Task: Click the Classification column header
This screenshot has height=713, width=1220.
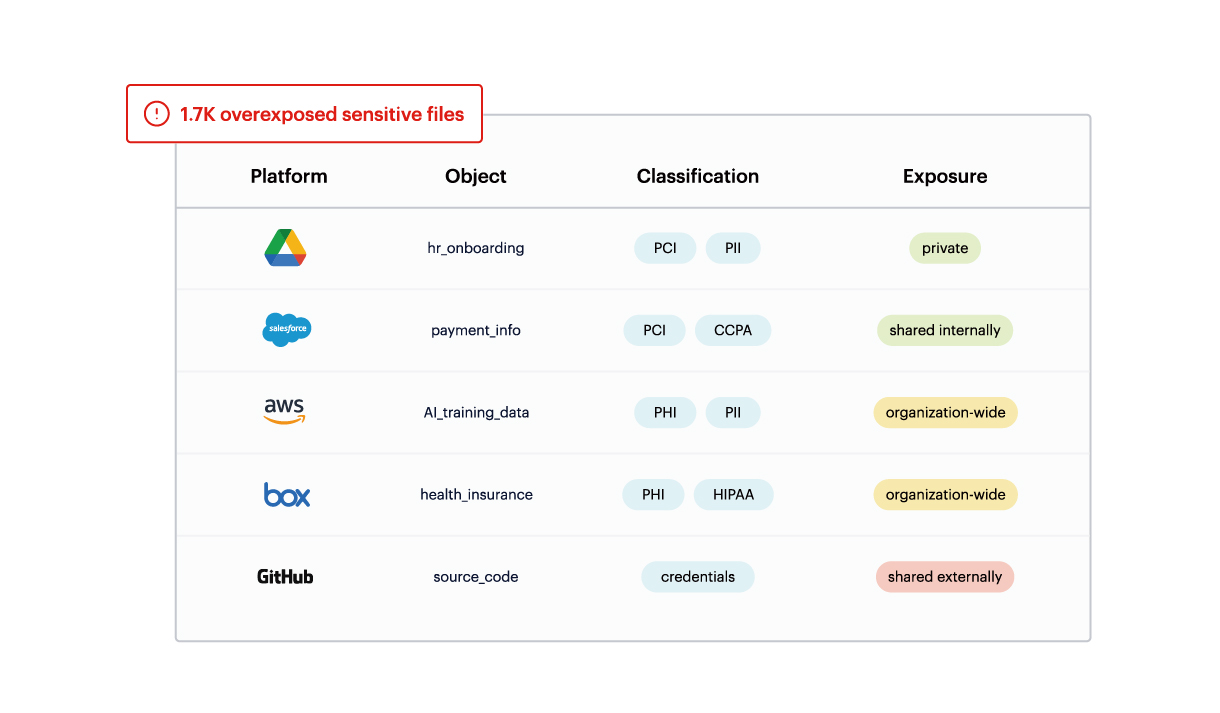Action: 698,176
